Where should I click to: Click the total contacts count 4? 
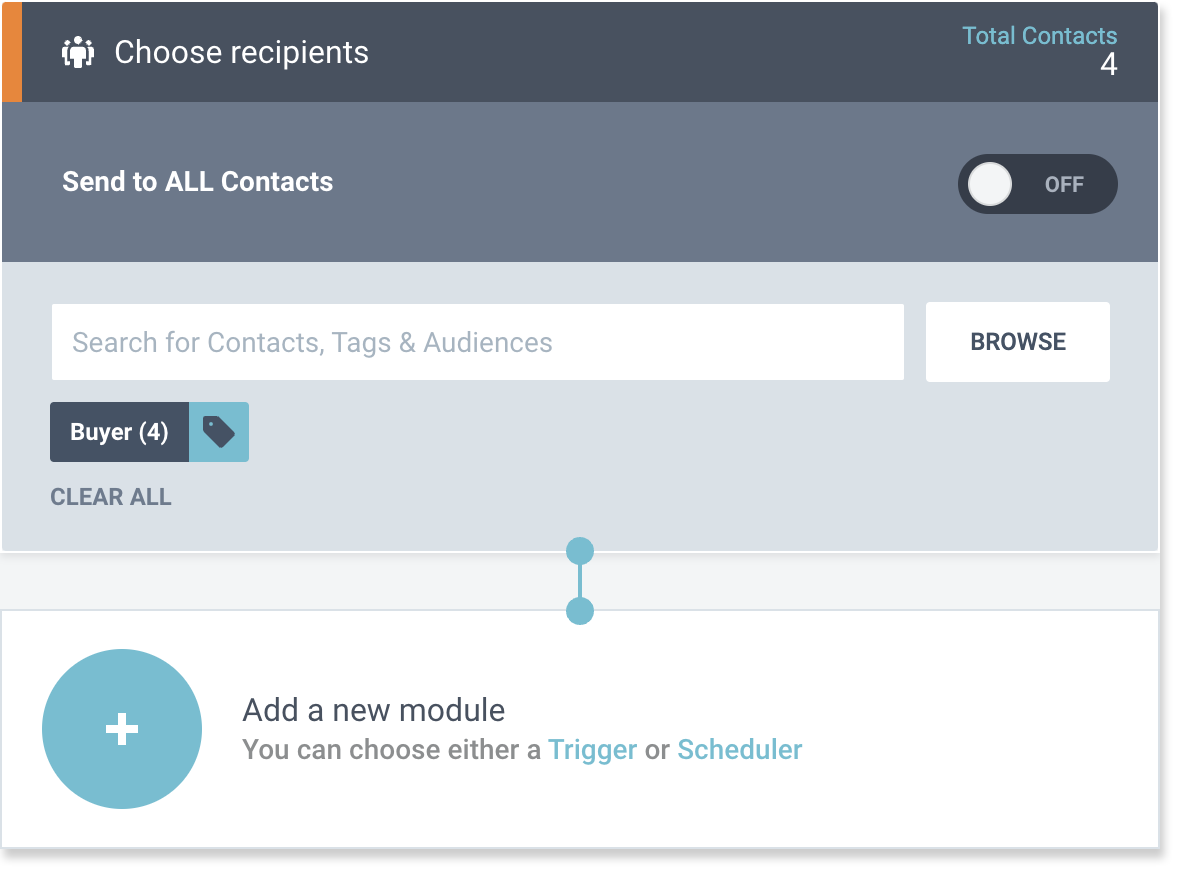1109,64
